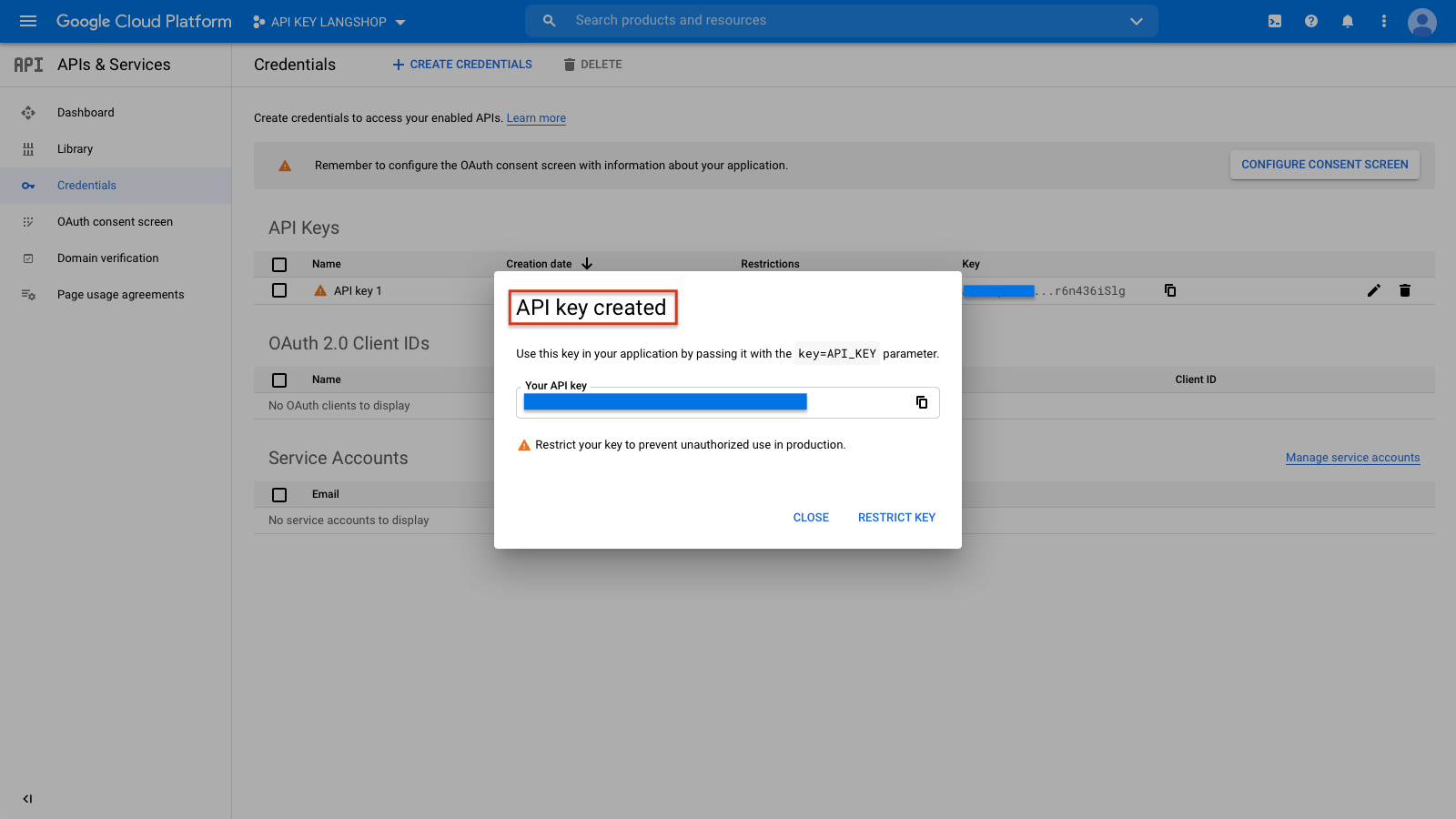Screen dimensions: 1456x819
Task: Click CREATE CREDENTIALS button
Action: pos(462,65)
